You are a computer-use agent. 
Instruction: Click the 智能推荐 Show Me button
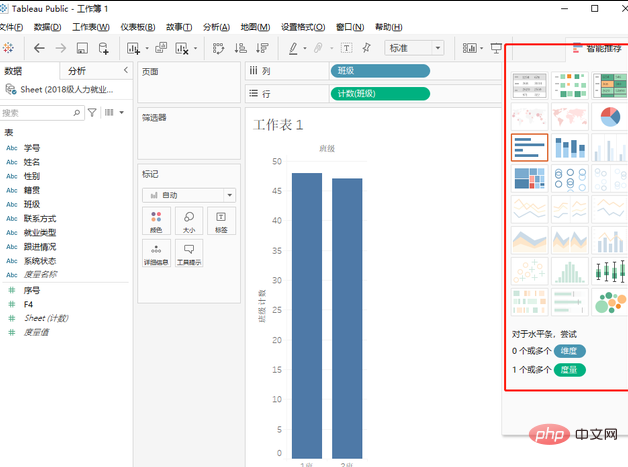[x=597, y=49]
